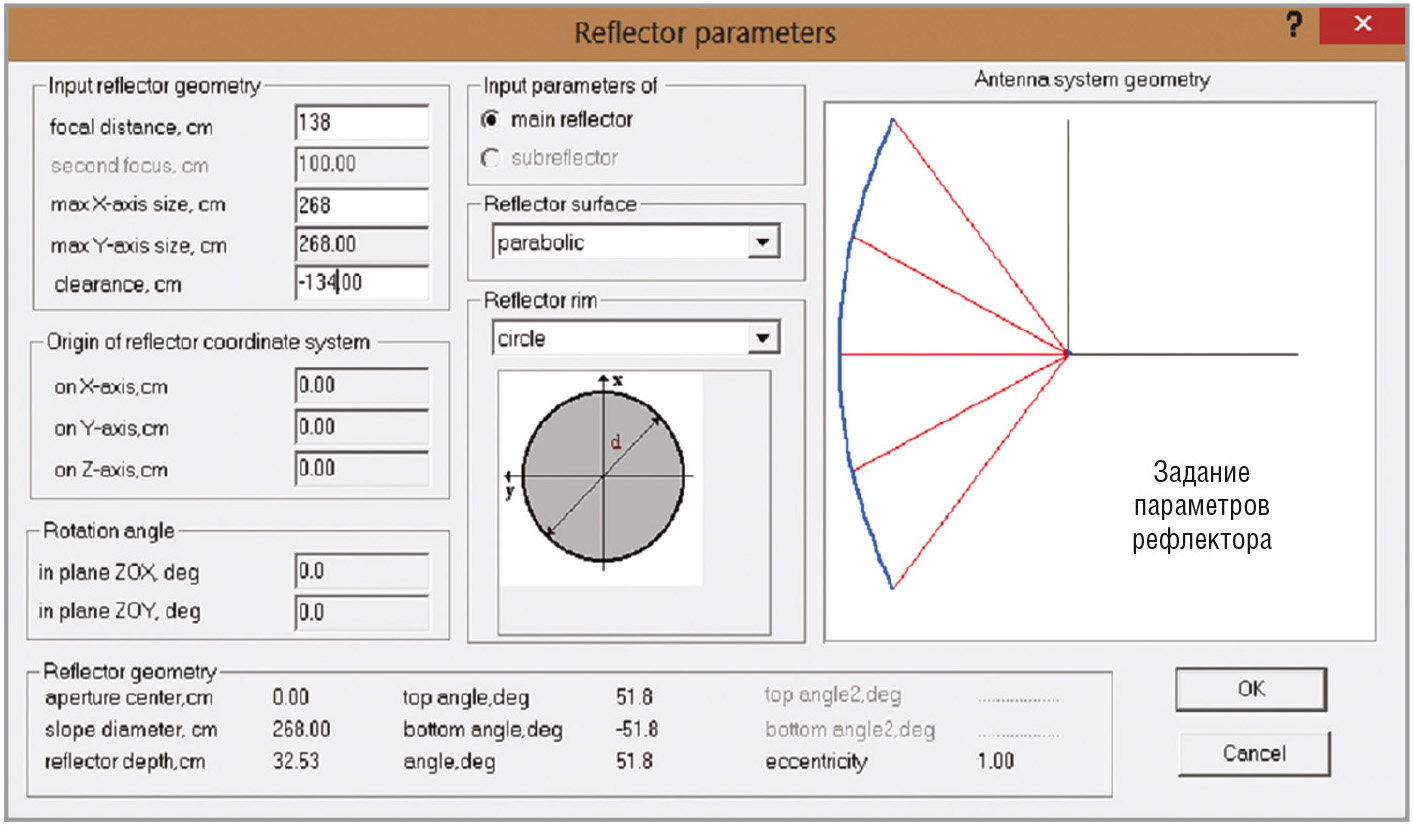Select the subreflector radio option
The image size is (1413, 825).
[x=491, y=158]
